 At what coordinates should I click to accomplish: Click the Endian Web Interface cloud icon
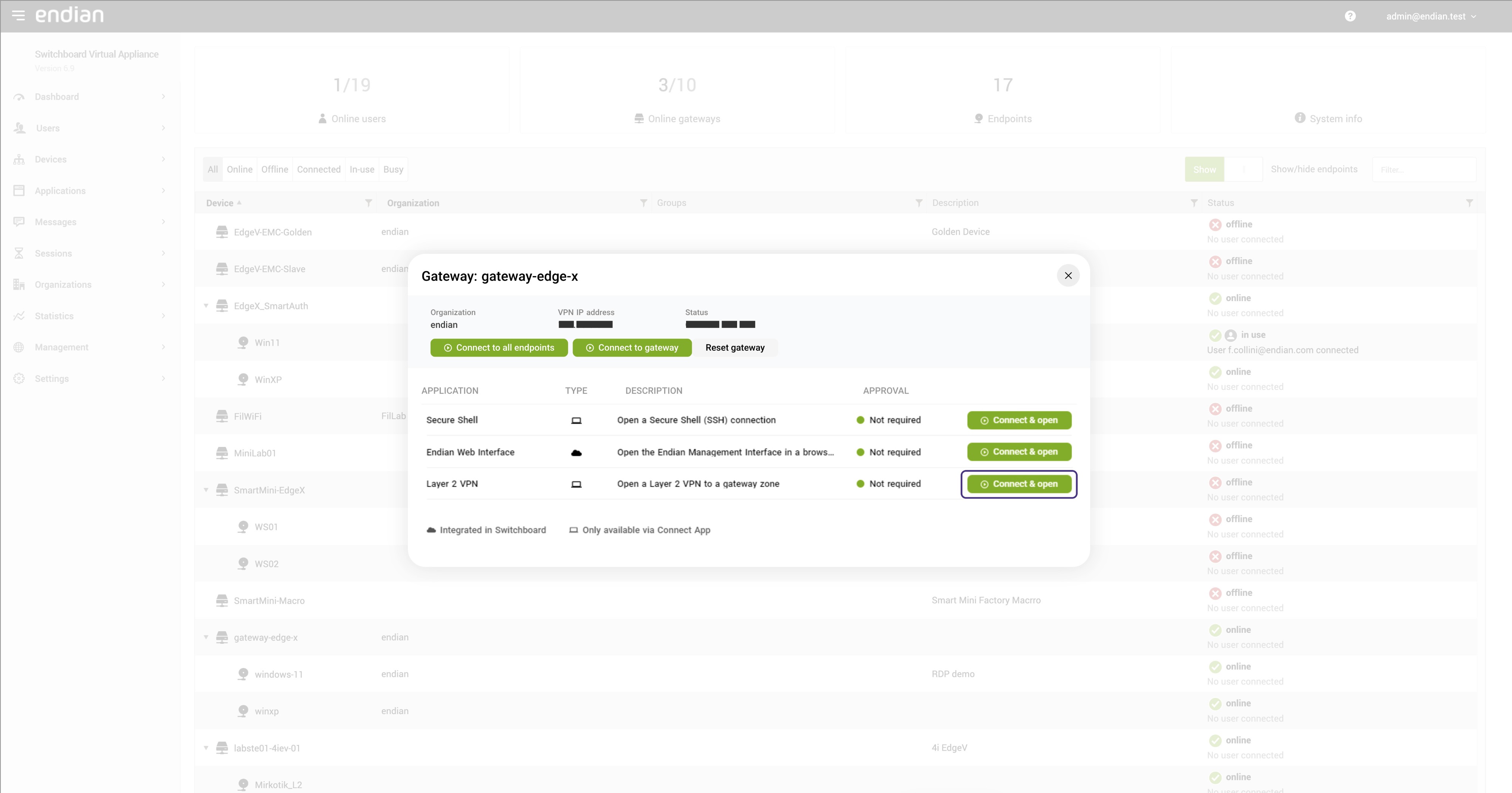(576, 453)
